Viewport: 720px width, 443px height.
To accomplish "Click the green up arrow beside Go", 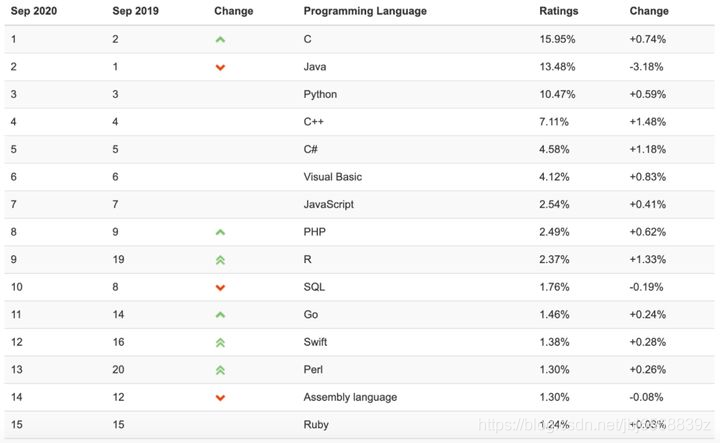I will pyautogui.click(x=220, y=315).
